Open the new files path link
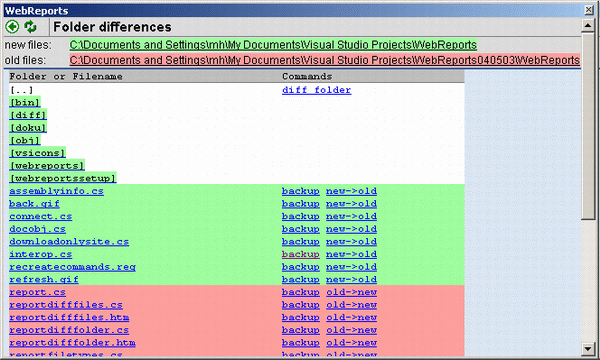Screen dimensions: 600x360 (x=273, y=45)
